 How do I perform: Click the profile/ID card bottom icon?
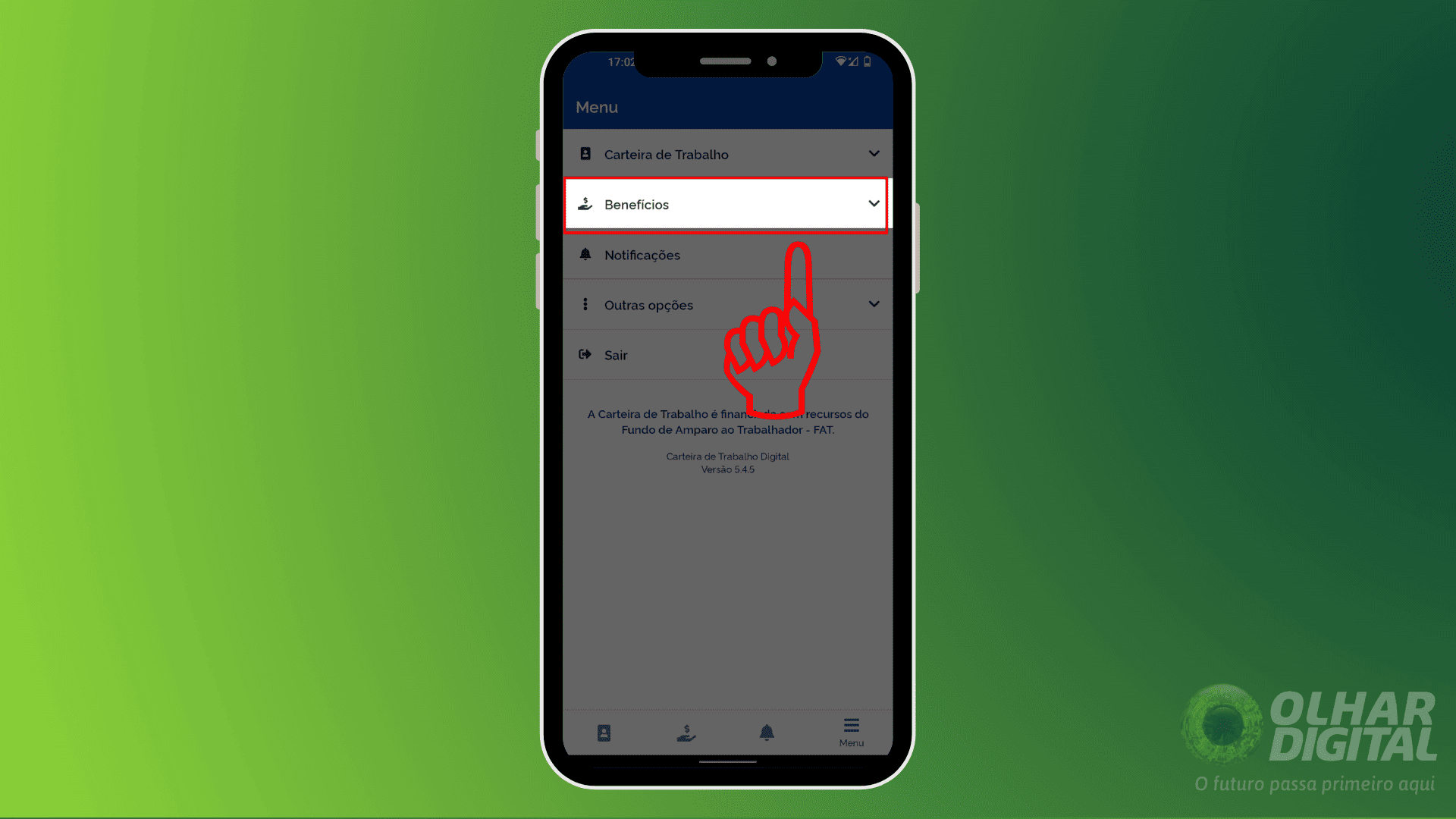pos(604,730)
